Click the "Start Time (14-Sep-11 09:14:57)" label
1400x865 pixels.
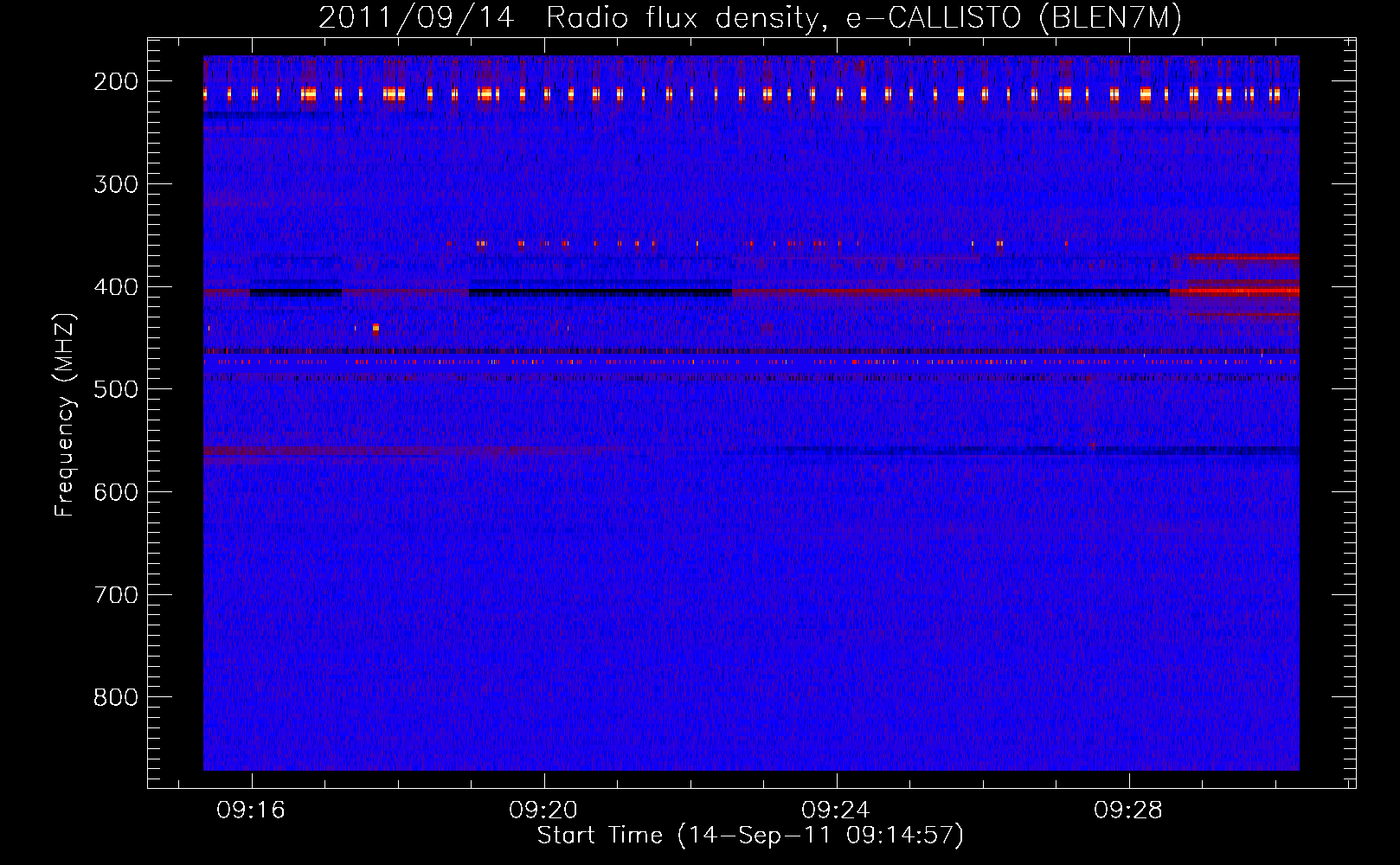(x=750, y=836)
